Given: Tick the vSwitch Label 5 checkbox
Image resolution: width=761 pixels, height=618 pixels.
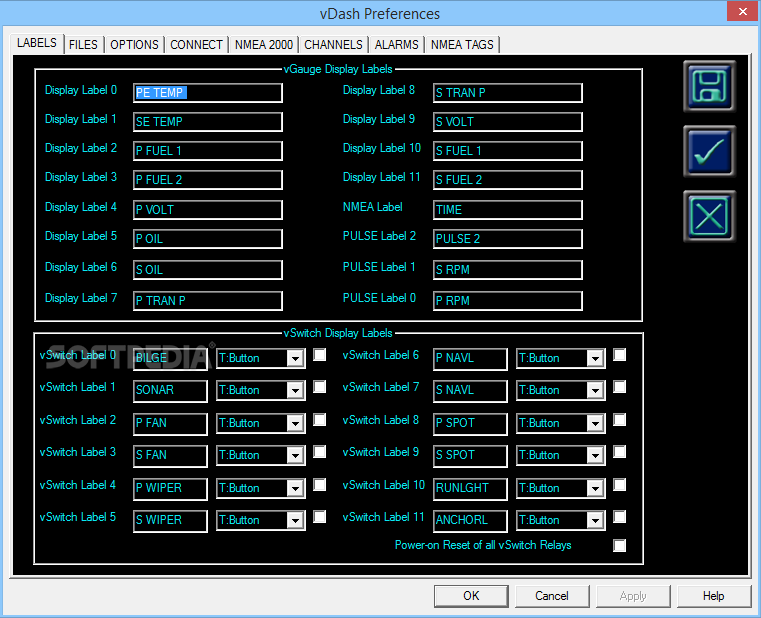Looking at the screenshot, I should pos(319,517).
